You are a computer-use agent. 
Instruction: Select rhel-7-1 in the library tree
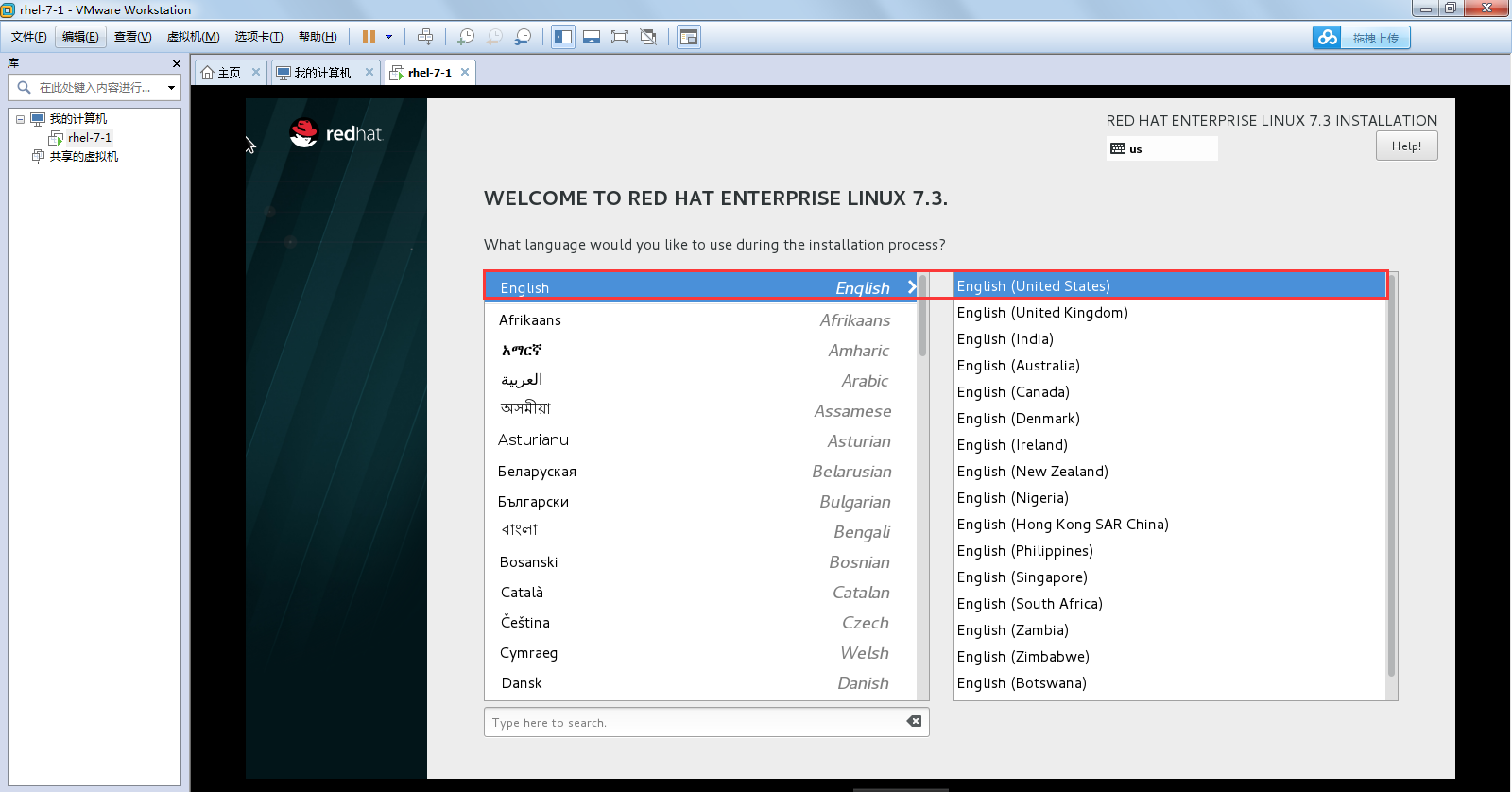(x=90, y=138)
